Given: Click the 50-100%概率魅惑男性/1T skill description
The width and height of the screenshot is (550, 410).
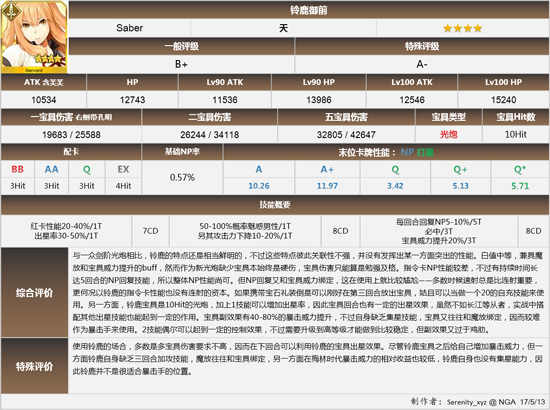Looking at the screenshot, I should pos(245,231).
